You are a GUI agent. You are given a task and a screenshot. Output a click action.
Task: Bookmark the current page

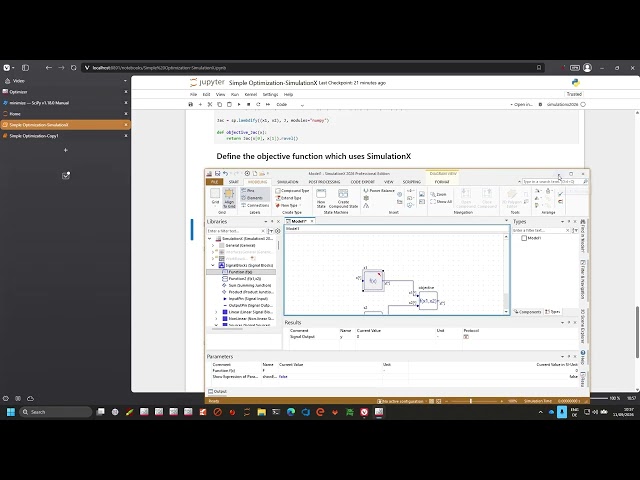539,68
